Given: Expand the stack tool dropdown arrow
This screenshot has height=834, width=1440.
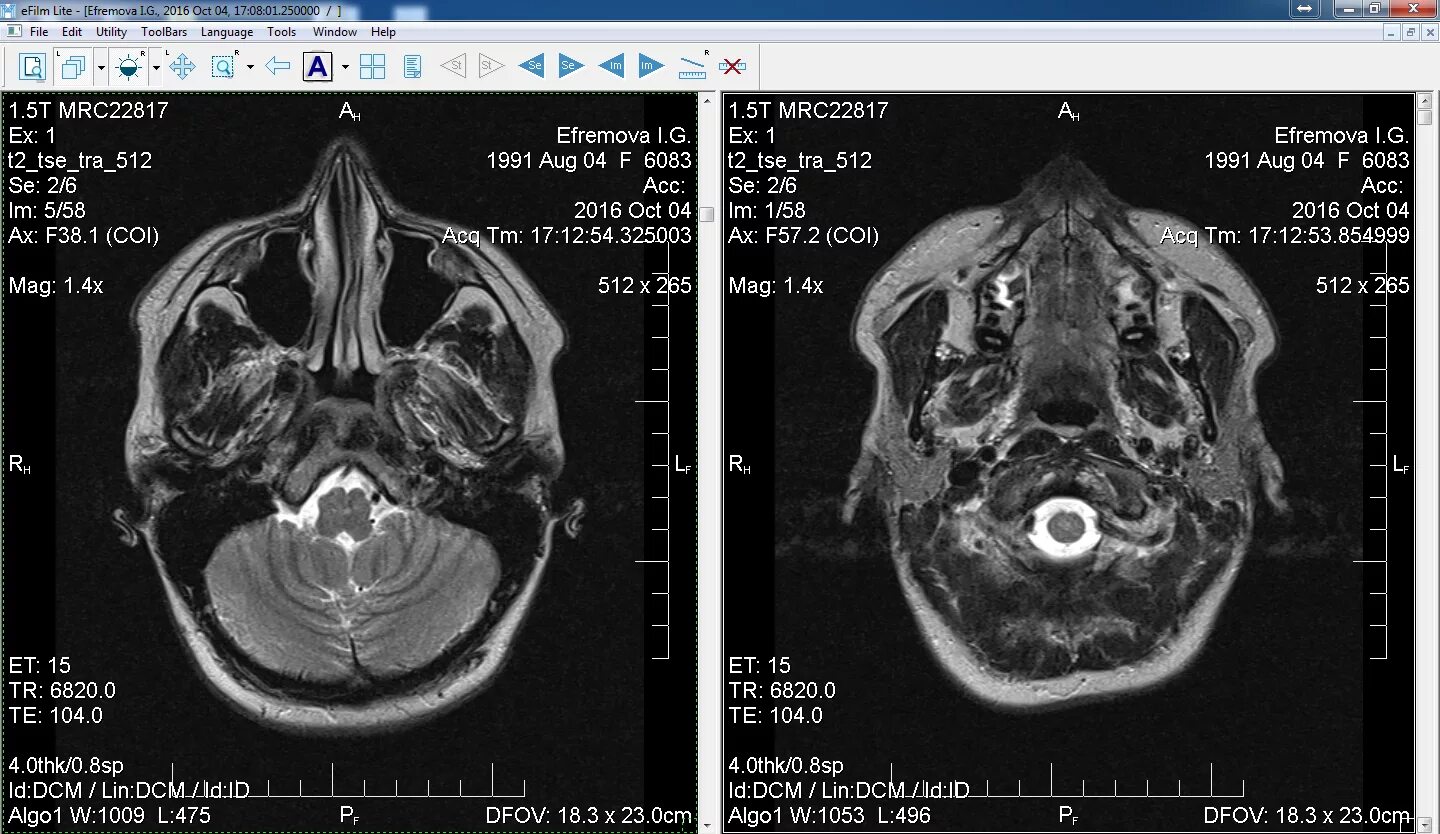Looking at the screenshot, I should (101, 68).
